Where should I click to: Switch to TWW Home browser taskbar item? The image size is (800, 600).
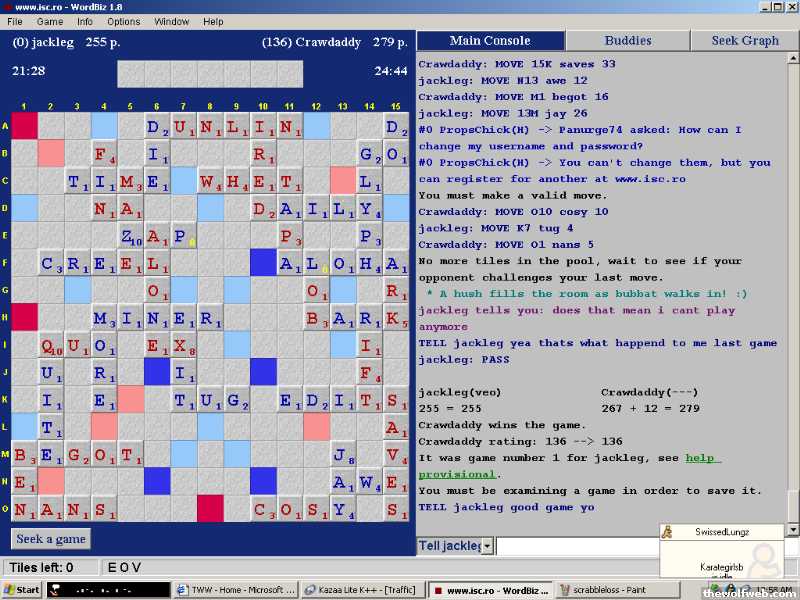[x=237, y=590]
